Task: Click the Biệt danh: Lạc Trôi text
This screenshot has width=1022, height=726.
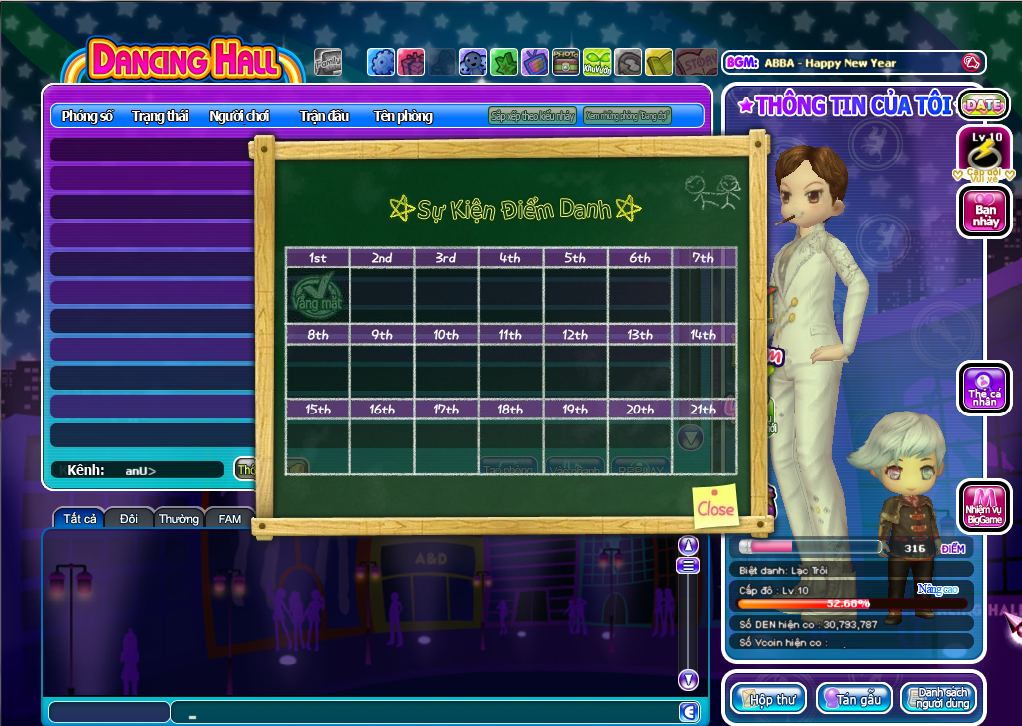Action: [783, 570]
